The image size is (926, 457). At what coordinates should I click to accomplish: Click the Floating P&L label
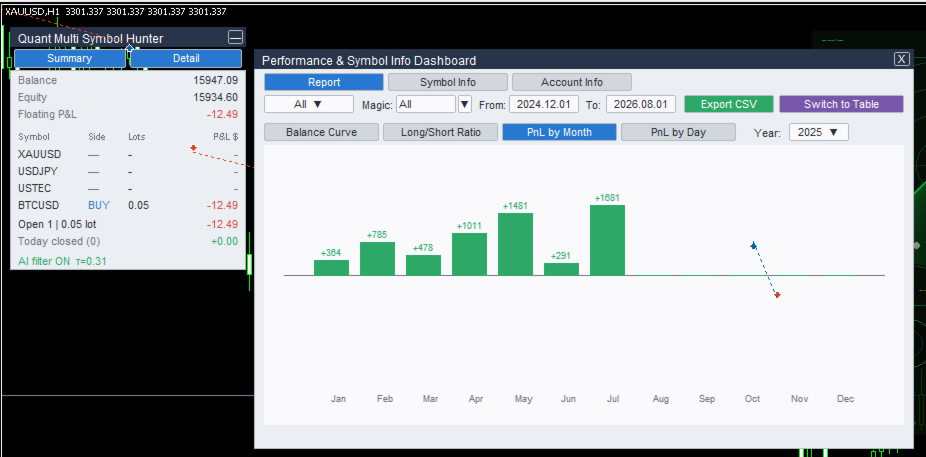coord(47,115)
